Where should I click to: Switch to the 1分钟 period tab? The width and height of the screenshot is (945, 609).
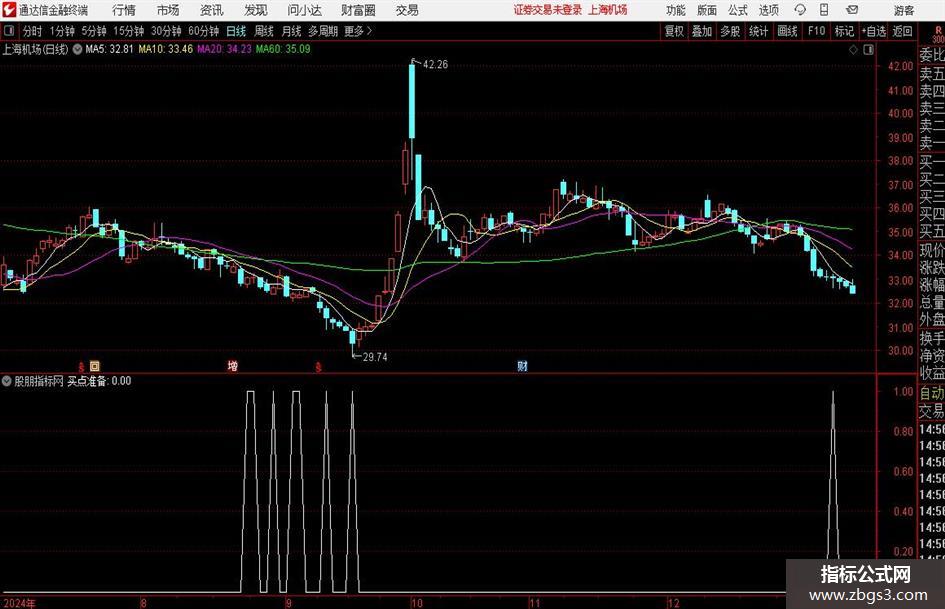[x=61, y=31]
